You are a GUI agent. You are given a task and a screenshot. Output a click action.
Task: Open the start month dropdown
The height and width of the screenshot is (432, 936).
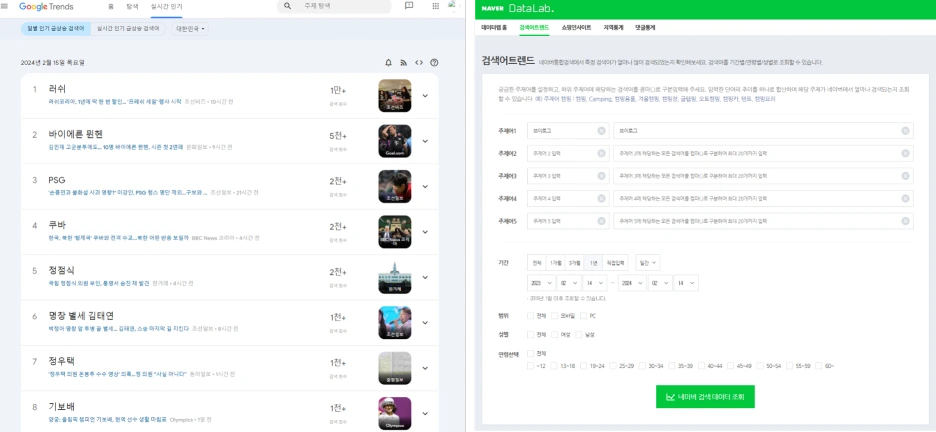pyautogui.click(x=569, y=283)
